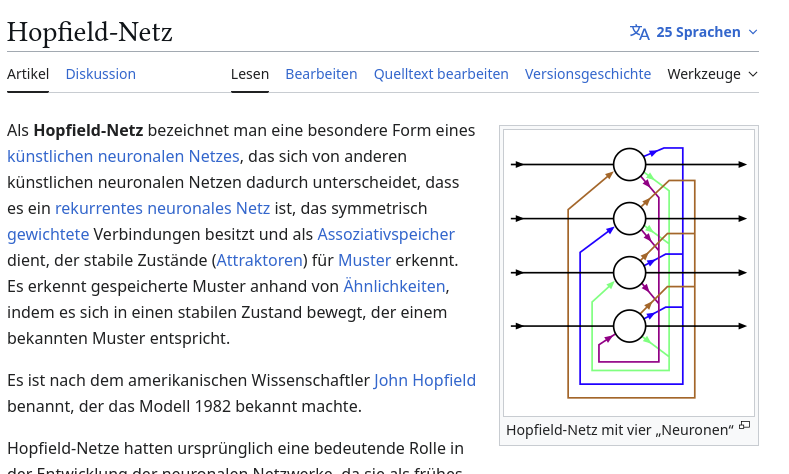The width and height of the screenshot is (789, 474).
Task: Follow the Attraktoren link
Action: (x=260, y=261)
